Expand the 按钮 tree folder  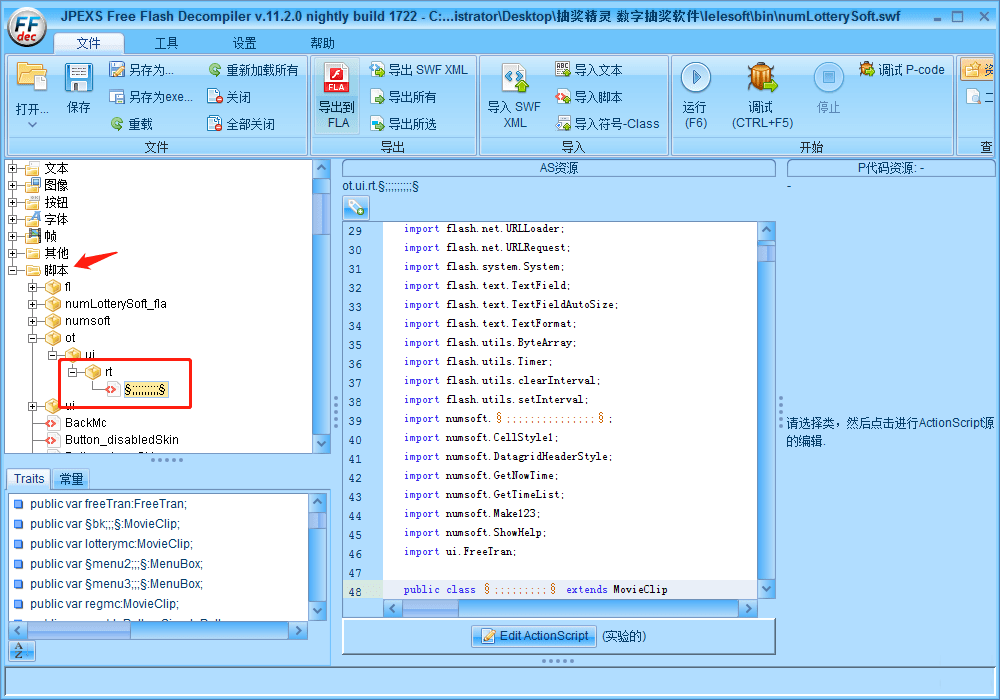[x=12, y=202]
